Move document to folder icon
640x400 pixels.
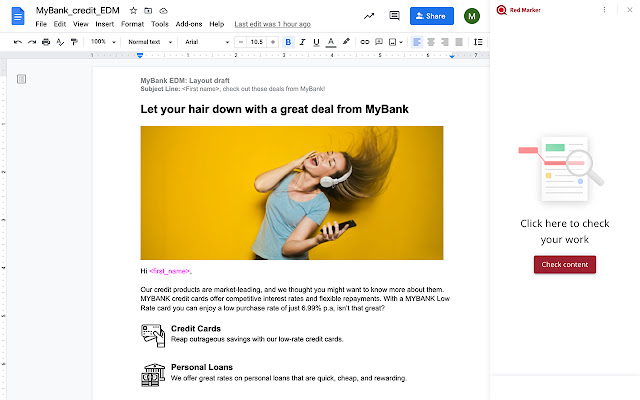148,11
